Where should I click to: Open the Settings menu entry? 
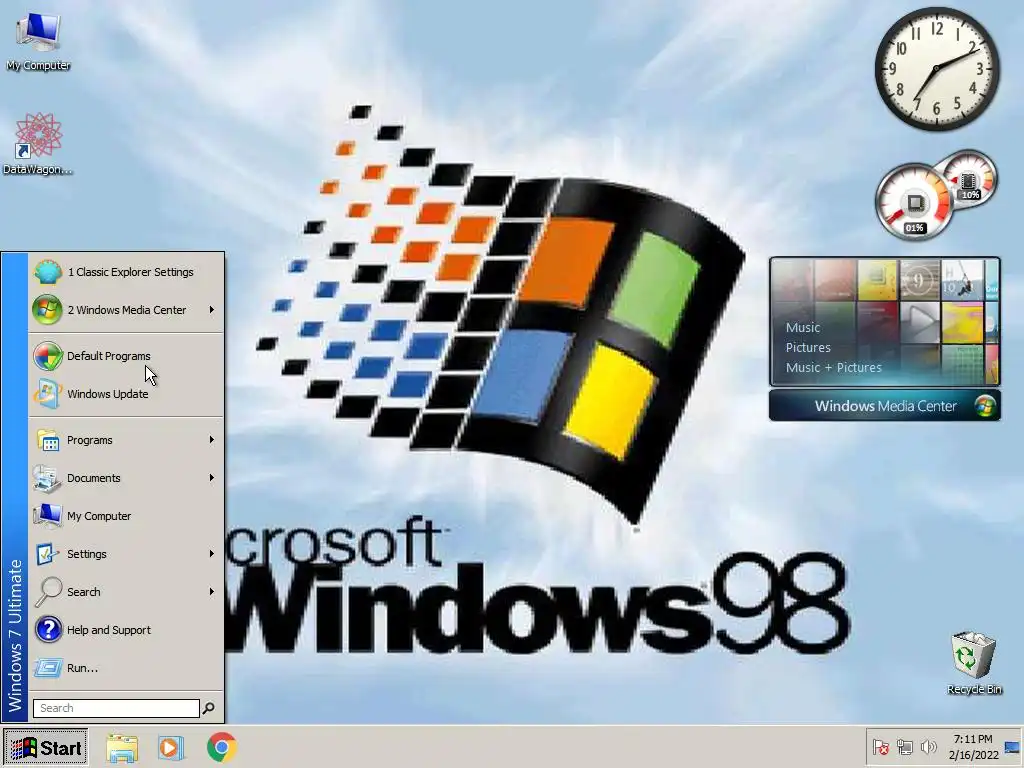[x=125, y=554]
